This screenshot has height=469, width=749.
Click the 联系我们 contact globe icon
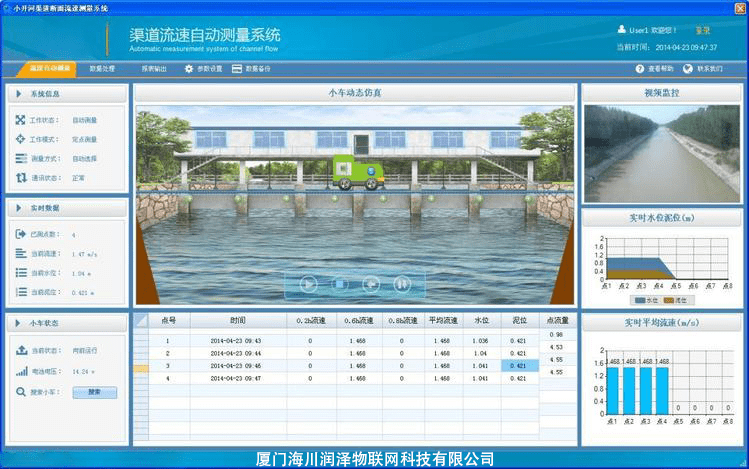tap(687, 69)
